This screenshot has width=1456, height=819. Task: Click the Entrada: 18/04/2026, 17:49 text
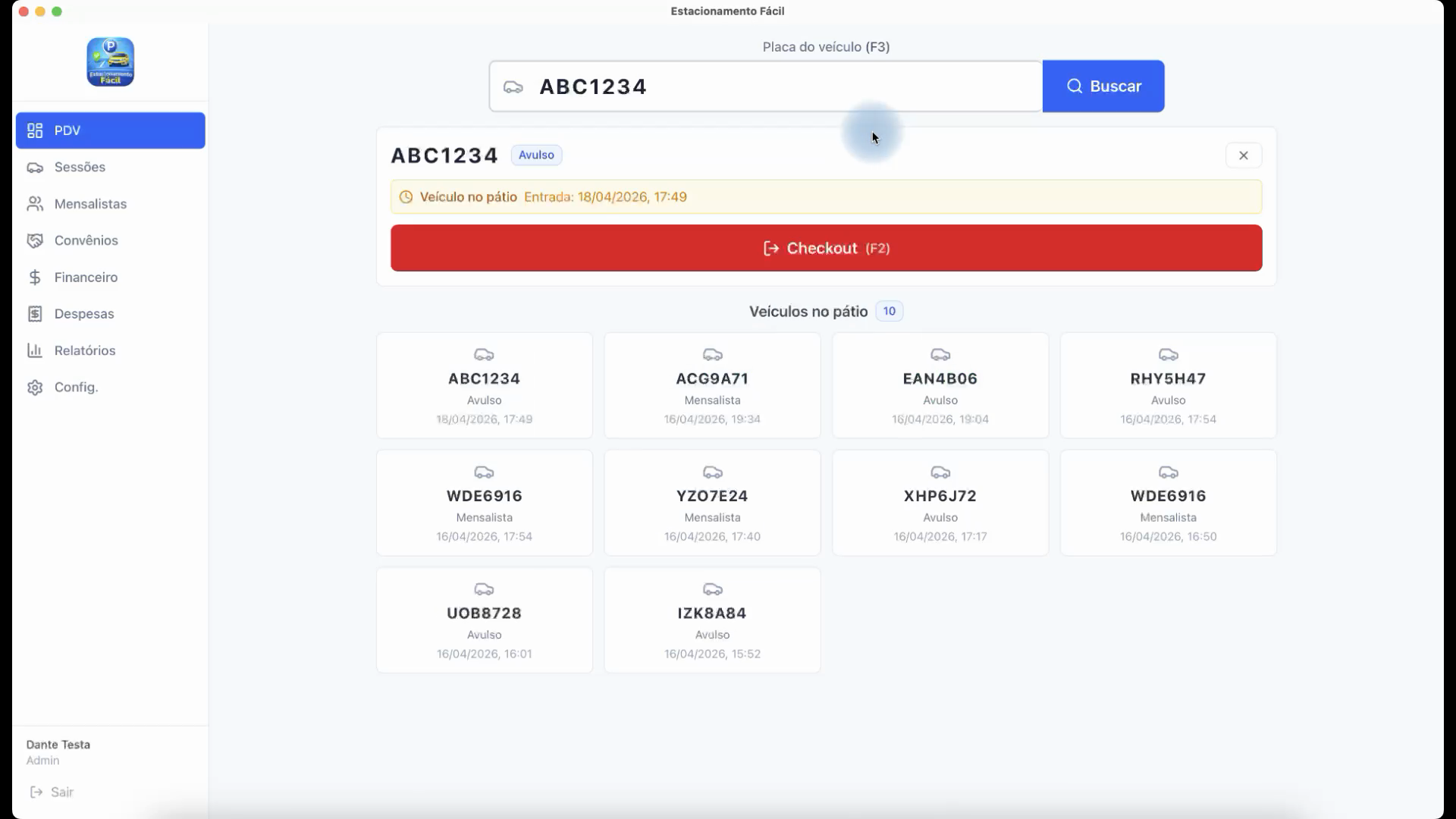(x=605, y=197)
